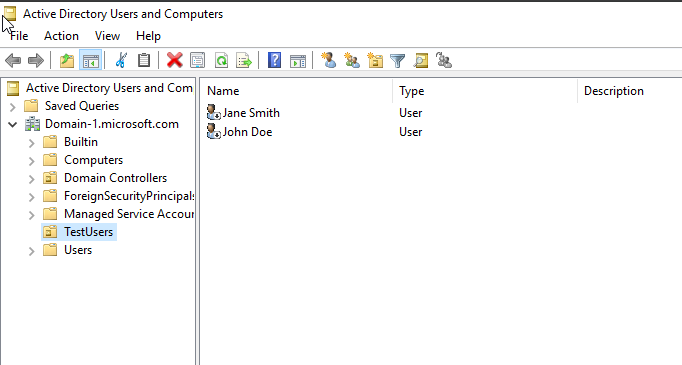Viewport: 682px width, 365px height.
Task: Click the Forward arrow toolbar icon
Action: point(36,60)
